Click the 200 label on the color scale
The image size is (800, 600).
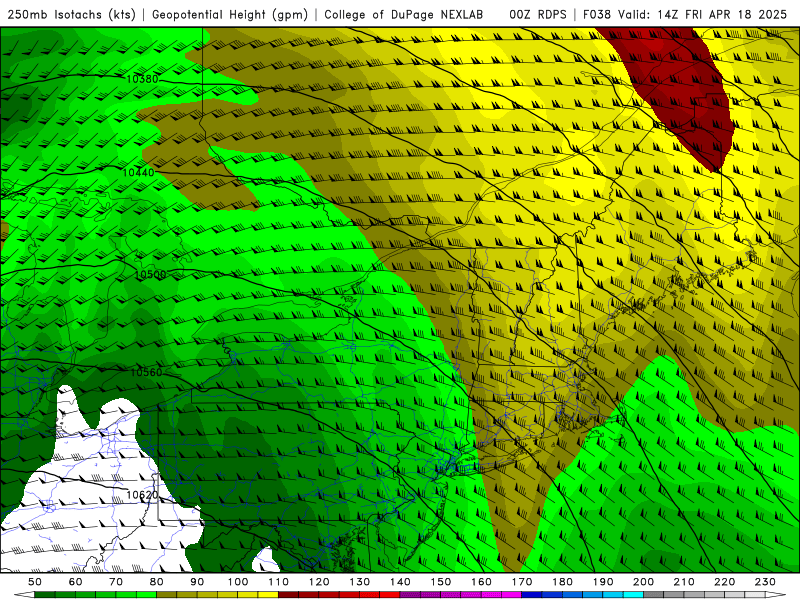click(x=644, y=582)
